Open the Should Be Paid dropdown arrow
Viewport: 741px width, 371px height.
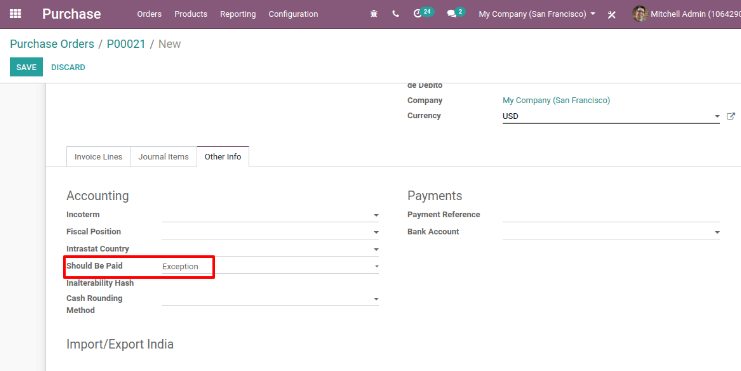377,267
